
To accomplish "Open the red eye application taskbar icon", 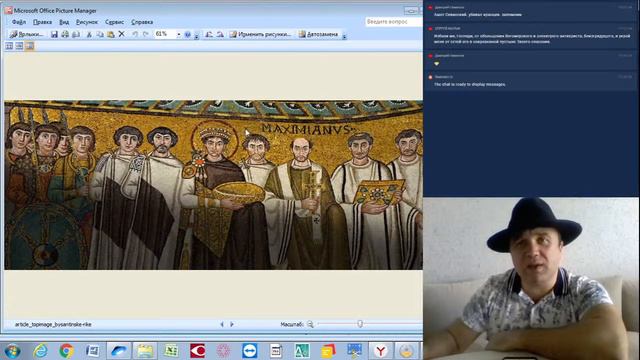I will [198, 351].
